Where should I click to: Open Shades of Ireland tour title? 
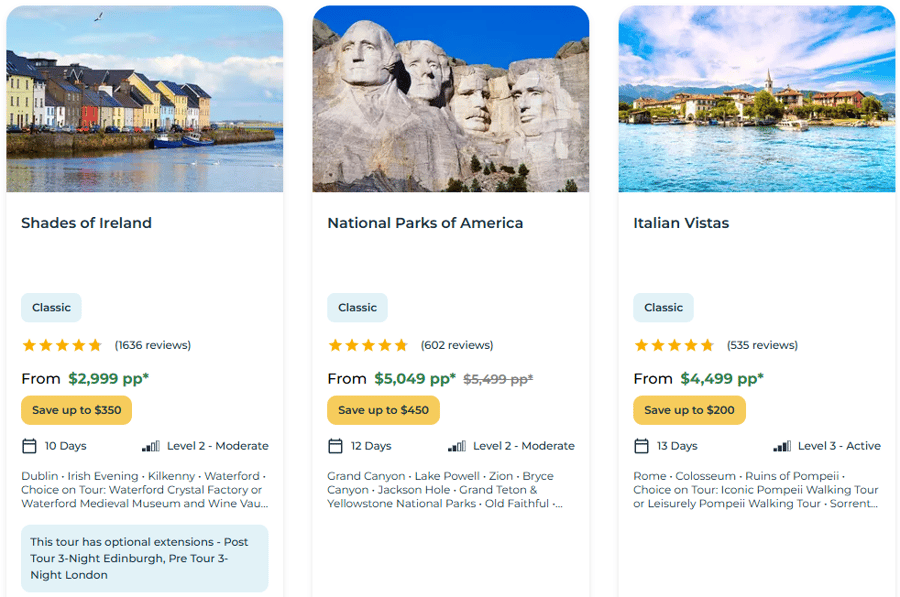tap(86, 223)
